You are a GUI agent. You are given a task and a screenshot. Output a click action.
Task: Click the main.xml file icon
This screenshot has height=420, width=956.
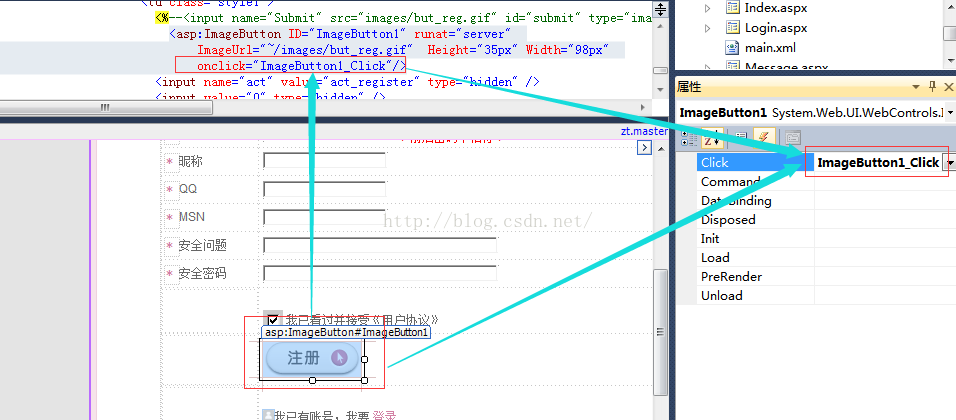[x=732, y=48]
